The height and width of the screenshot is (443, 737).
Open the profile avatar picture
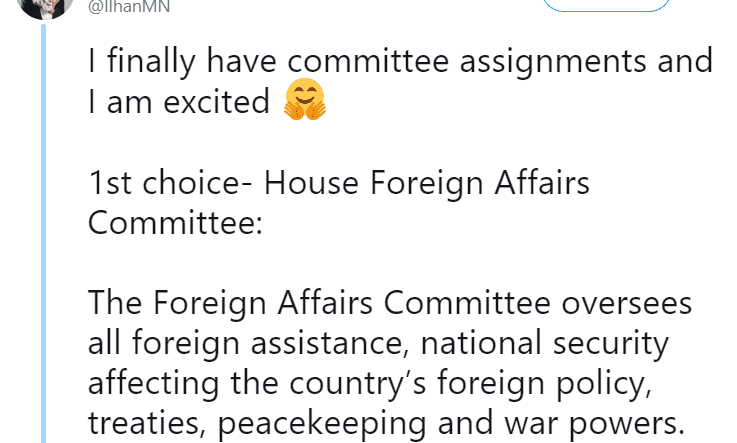click(x=45, y=7)
